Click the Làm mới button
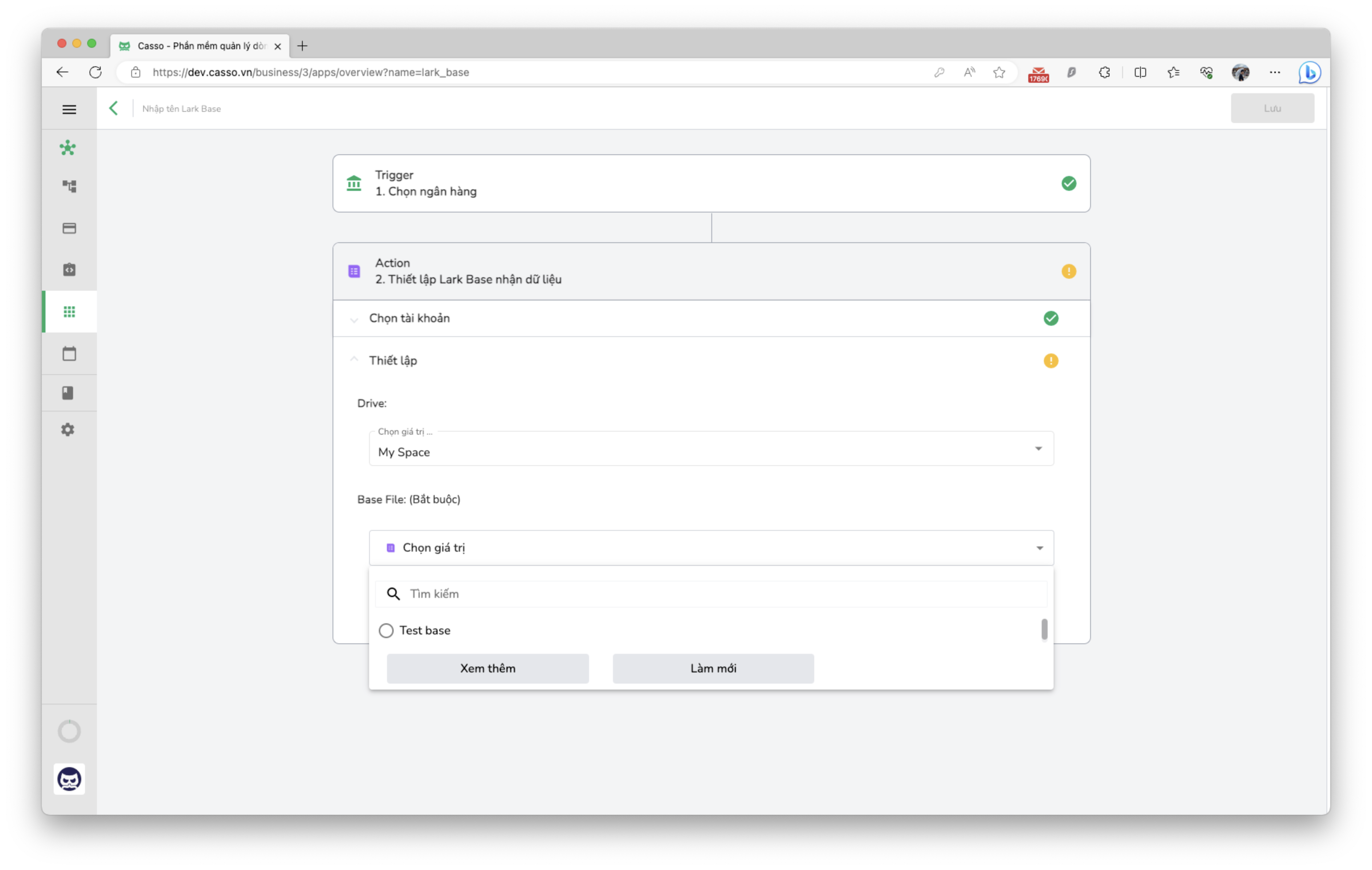Screen dimensions: 1372x870 pos(713,668)
